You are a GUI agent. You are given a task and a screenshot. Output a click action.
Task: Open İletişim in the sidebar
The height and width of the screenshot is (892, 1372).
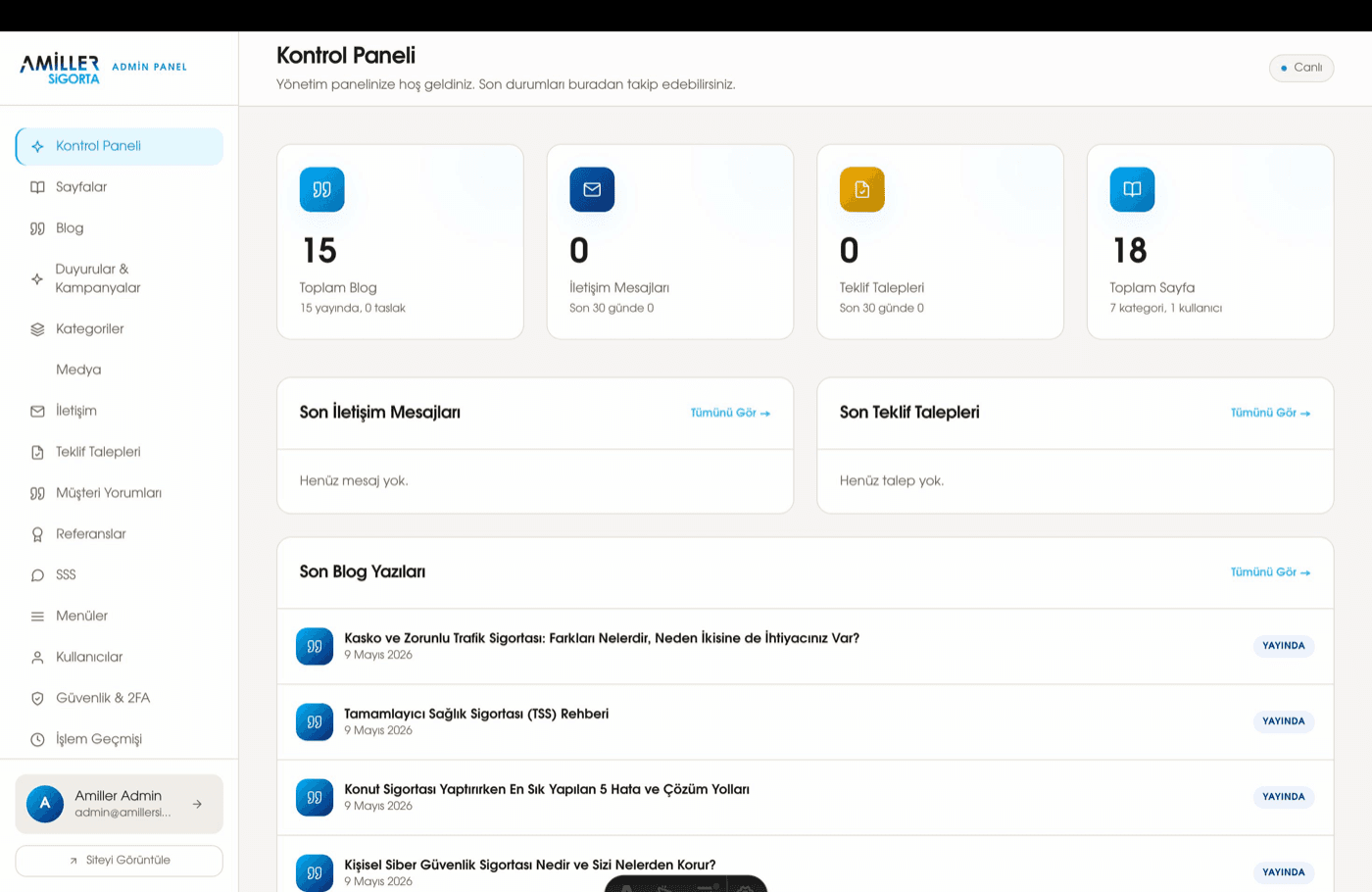pyautogui.click(x=120, y=411)
